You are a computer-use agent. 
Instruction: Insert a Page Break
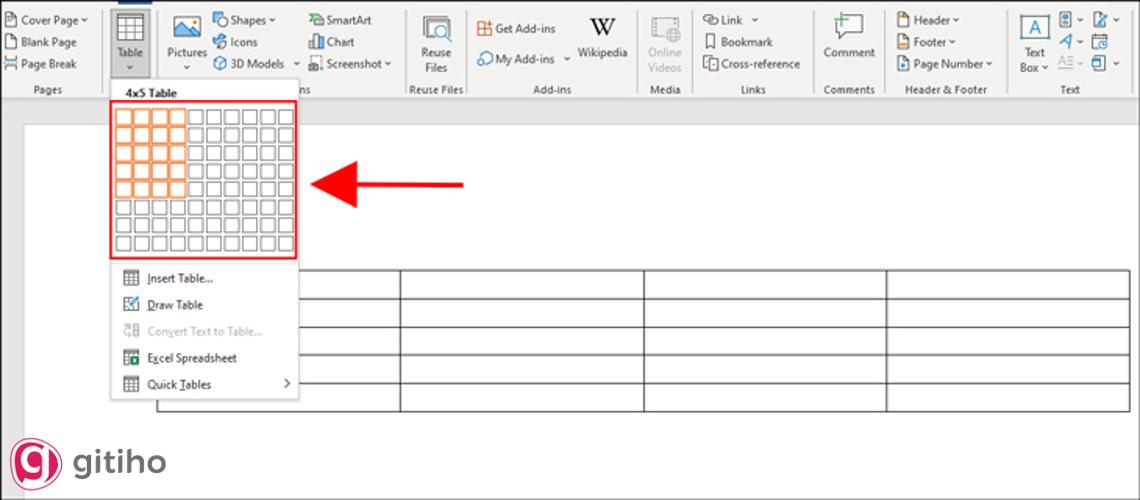(41, 64)
